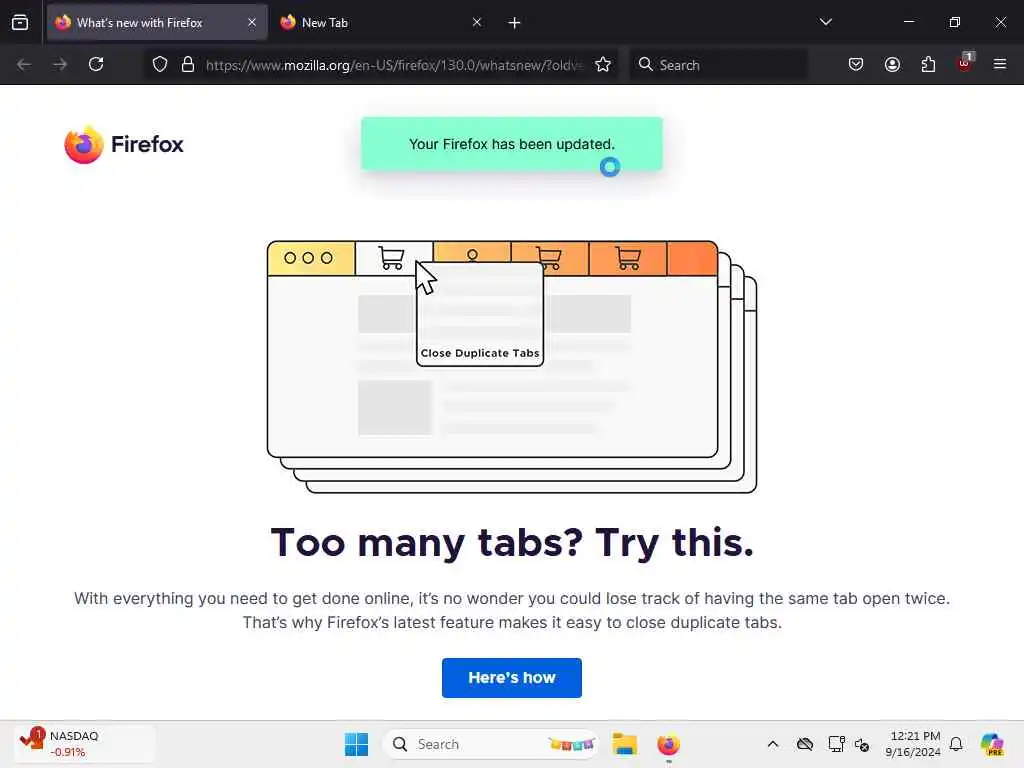Click the display connection tray icon

pyautogui.click(x=836, y=744)
